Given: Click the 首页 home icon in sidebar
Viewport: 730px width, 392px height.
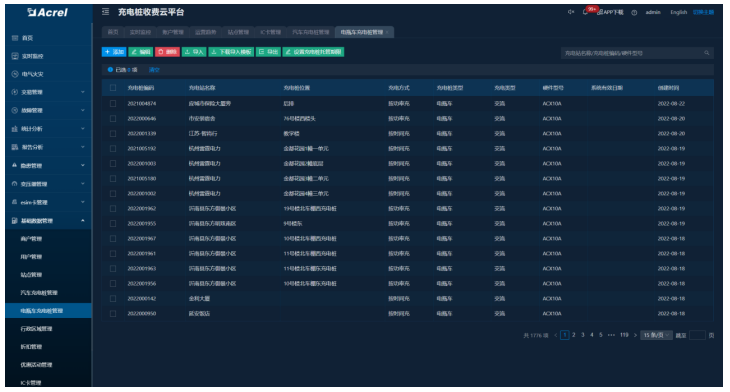Looking at the screenshot, I should pyautogui.click(x=15, y=38).
